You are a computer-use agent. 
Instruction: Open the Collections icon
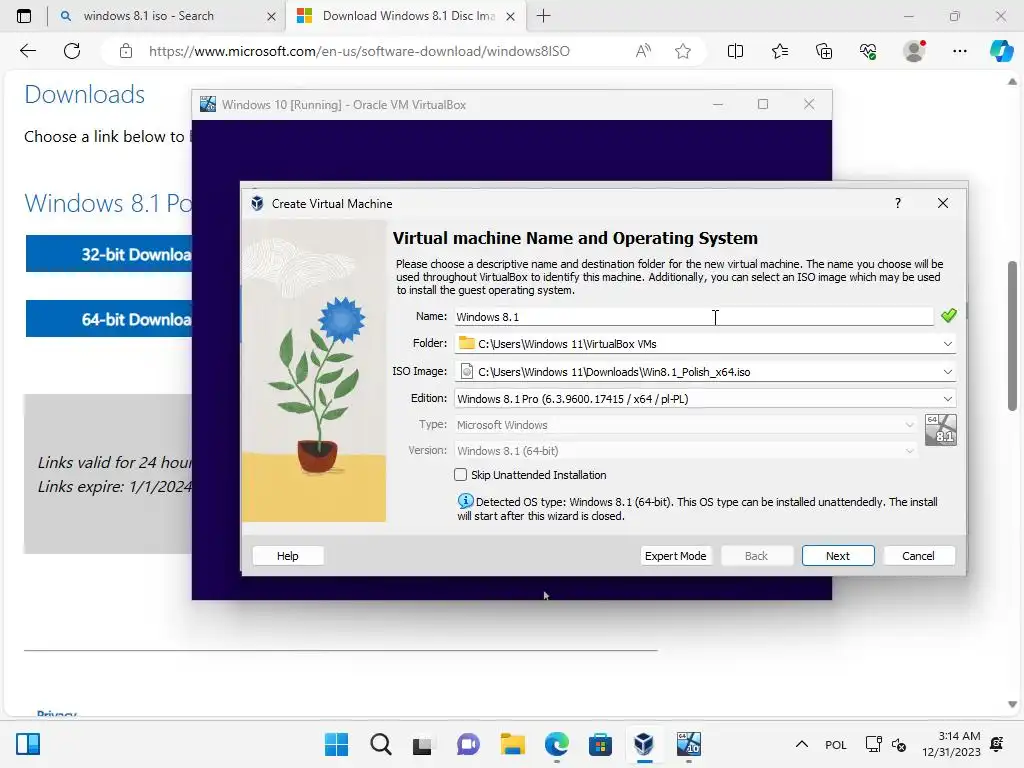coord(824,51)
